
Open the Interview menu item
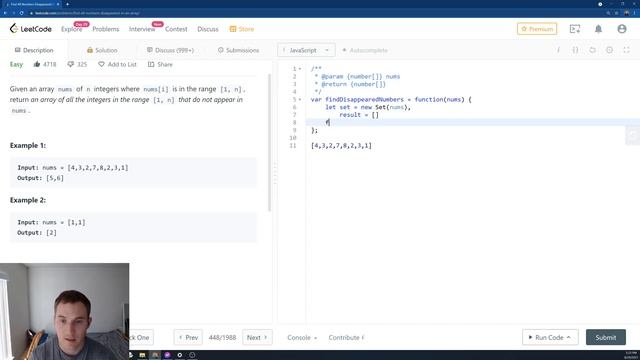click(x=142, y=29)
